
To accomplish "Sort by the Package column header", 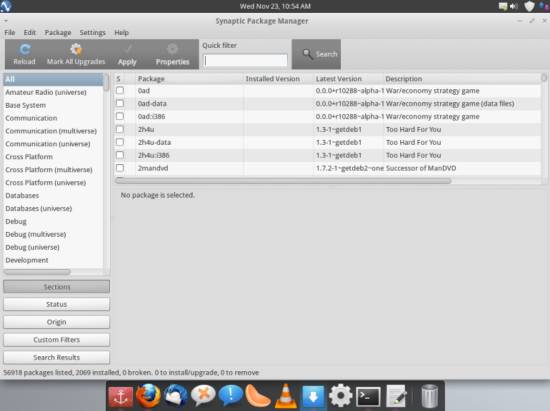I will 189,79.
